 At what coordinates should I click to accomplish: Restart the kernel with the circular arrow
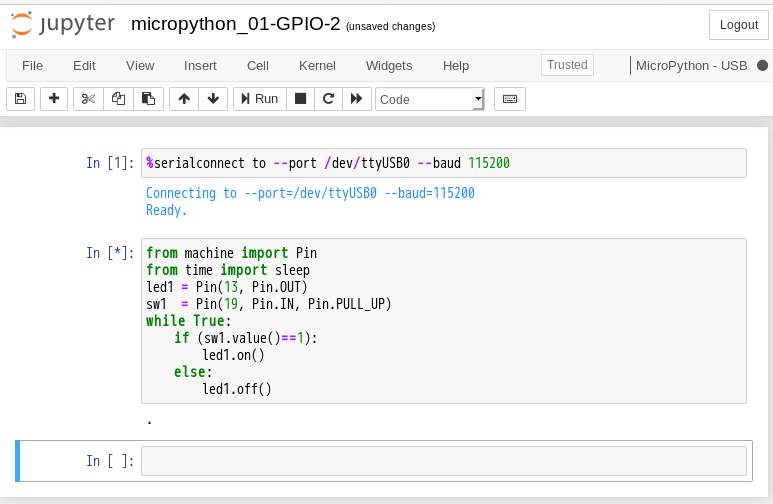coord(327,99)
